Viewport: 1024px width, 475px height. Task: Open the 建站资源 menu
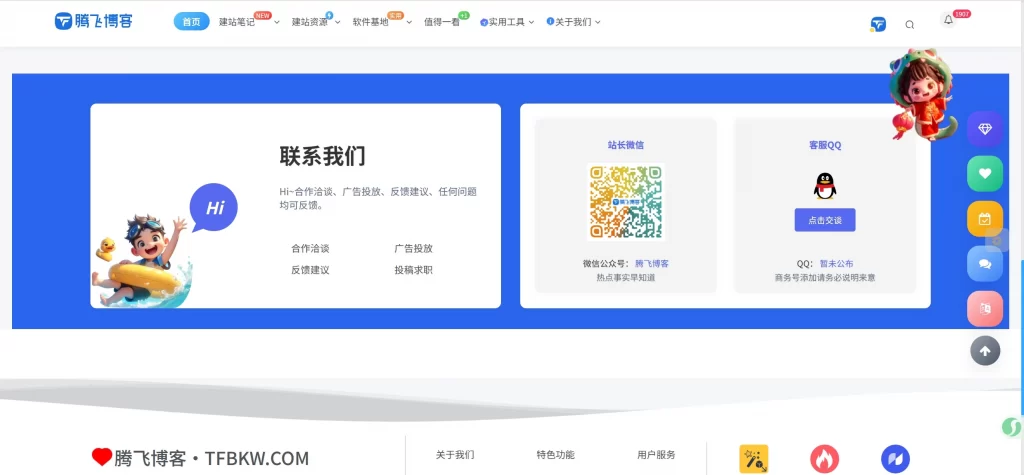point(310,22)
